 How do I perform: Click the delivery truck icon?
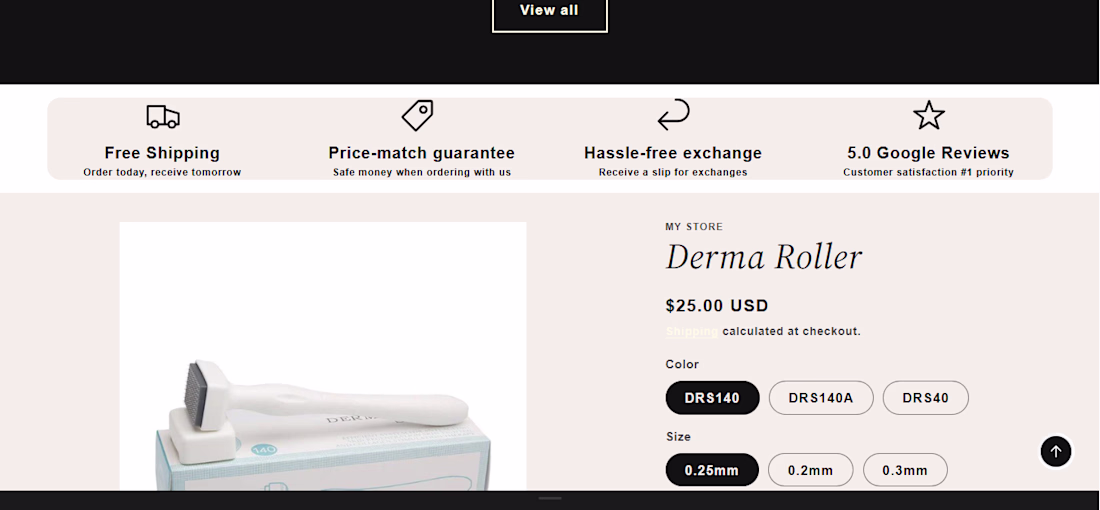162,116
